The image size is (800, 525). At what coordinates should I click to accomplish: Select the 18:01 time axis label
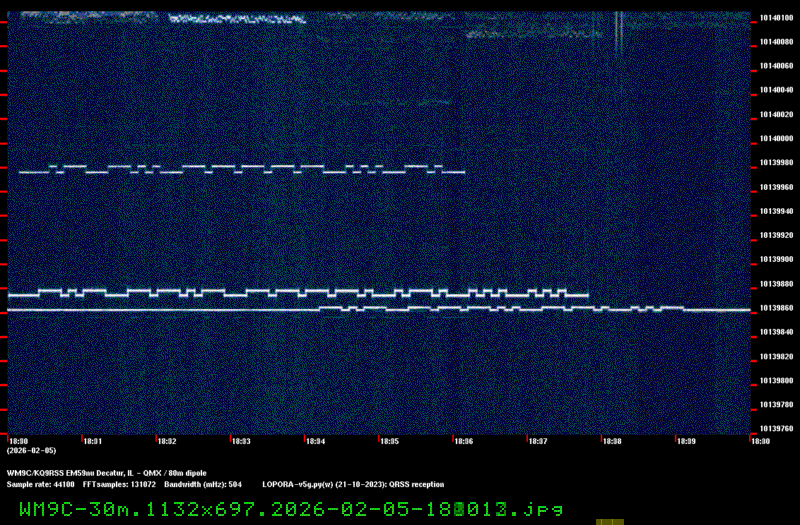[x=92, y=441]
